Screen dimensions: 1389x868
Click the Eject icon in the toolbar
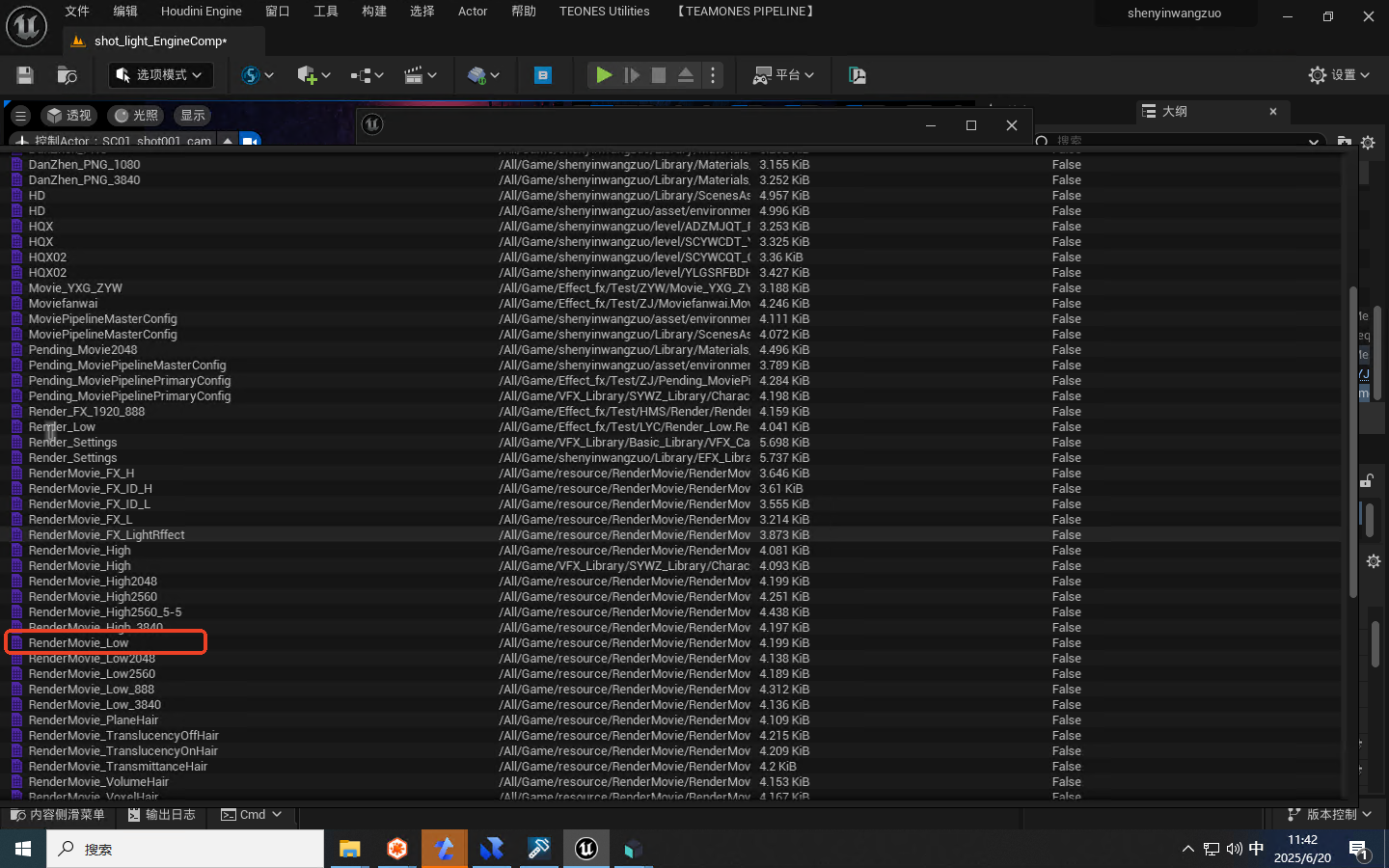click(686, 75)
